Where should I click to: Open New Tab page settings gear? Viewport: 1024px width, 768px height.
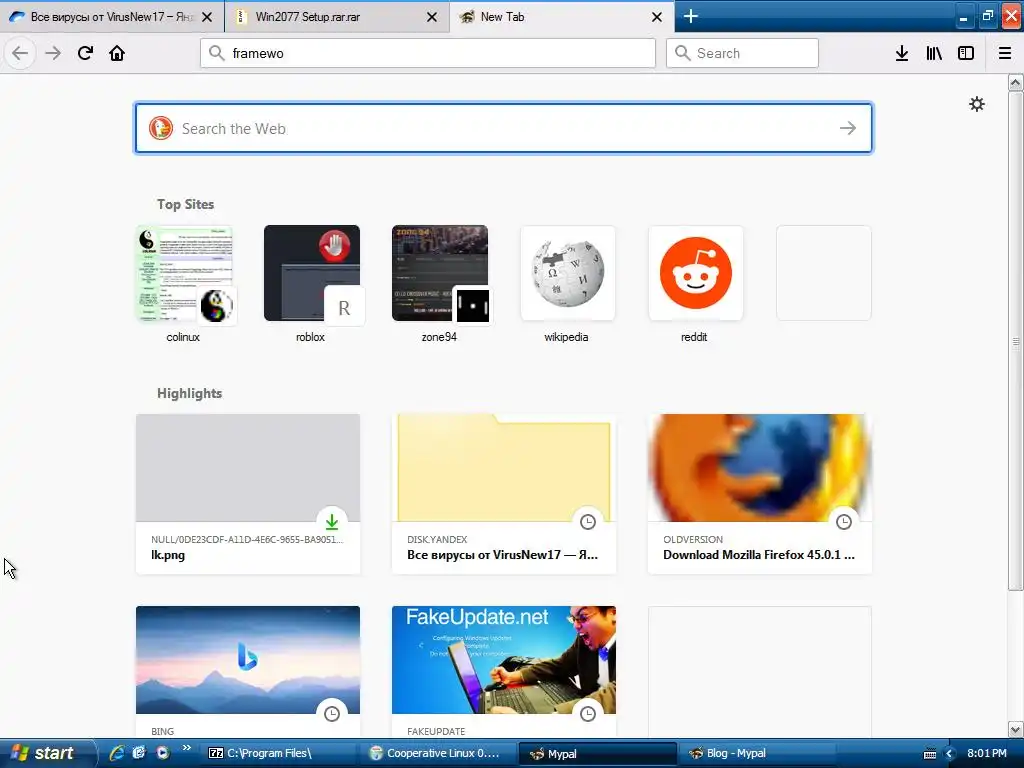976,104
